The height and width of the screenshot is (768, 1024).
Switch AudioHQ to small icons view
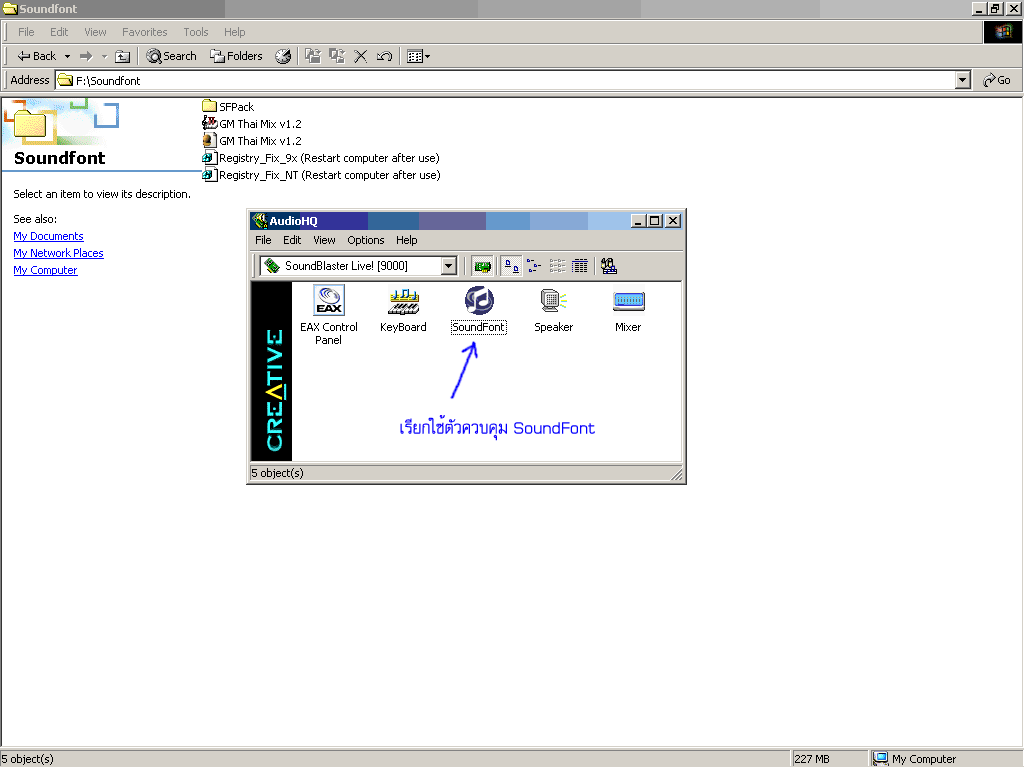click(x=534, y=266)
